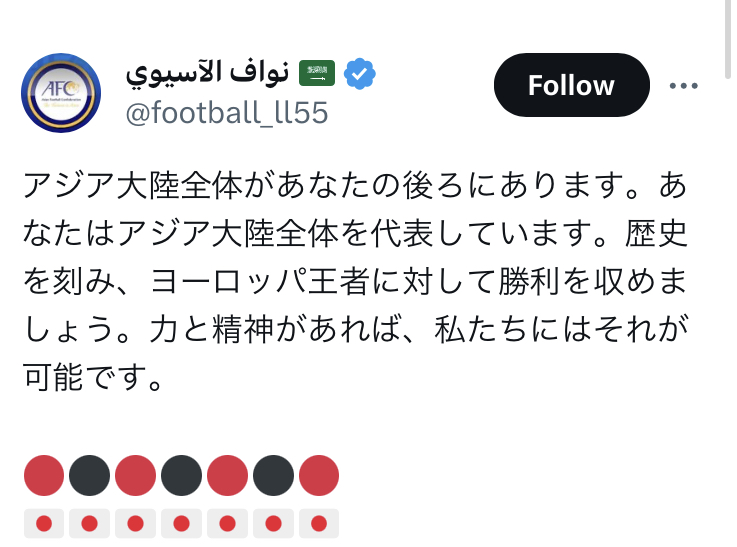Viewport: 737px width, 547px height.
Task: Click the Saudi Arabia flag emoji
Action: [318, 73]
